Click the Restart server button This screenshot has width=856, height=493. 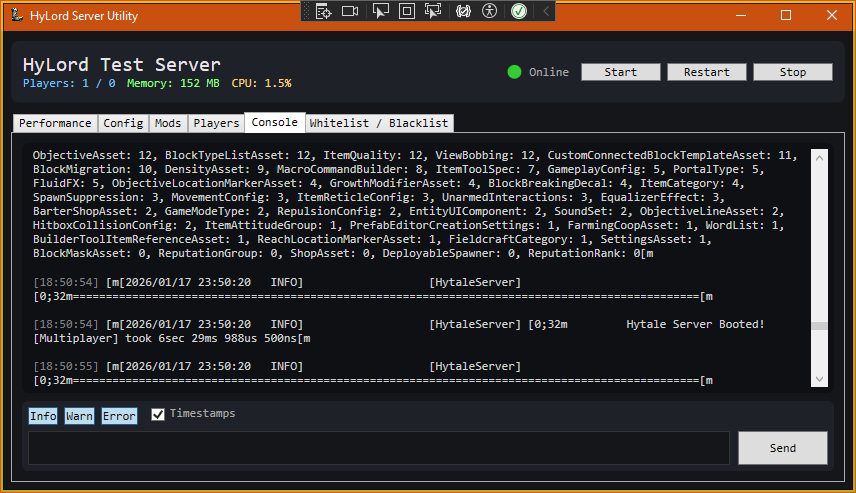click(x=706, y=72)
